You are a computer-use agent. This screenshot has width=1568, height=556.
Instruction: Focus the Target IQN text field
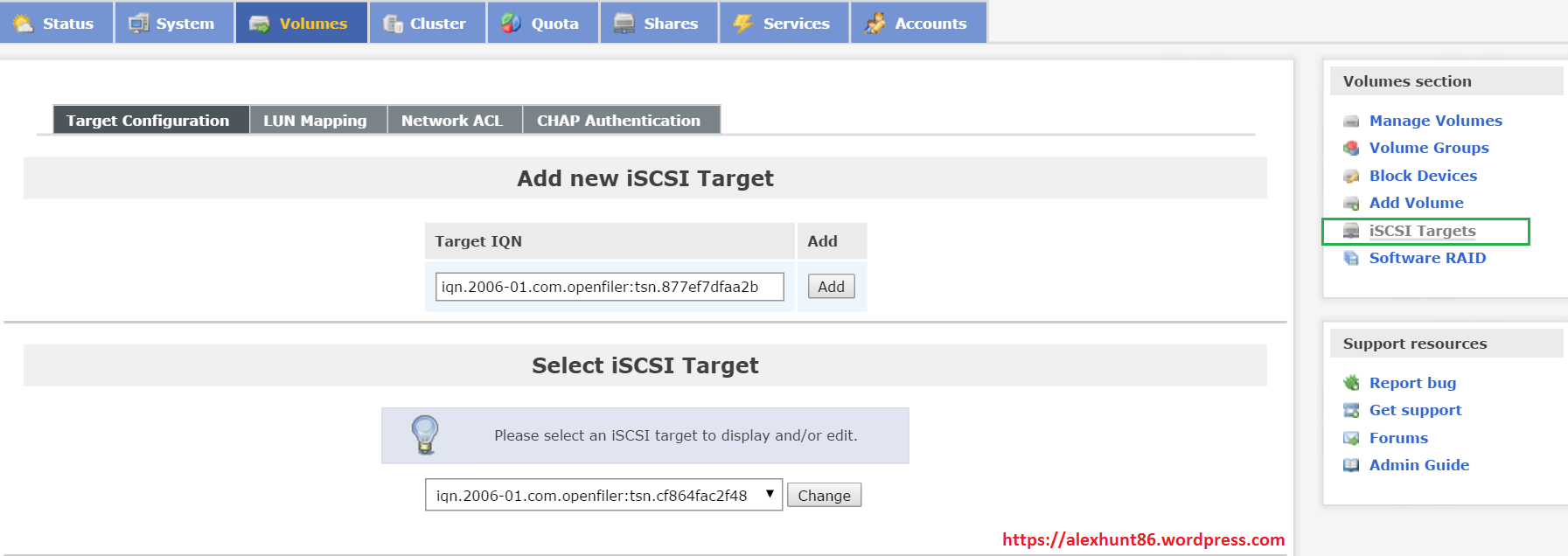pos(610,287)
